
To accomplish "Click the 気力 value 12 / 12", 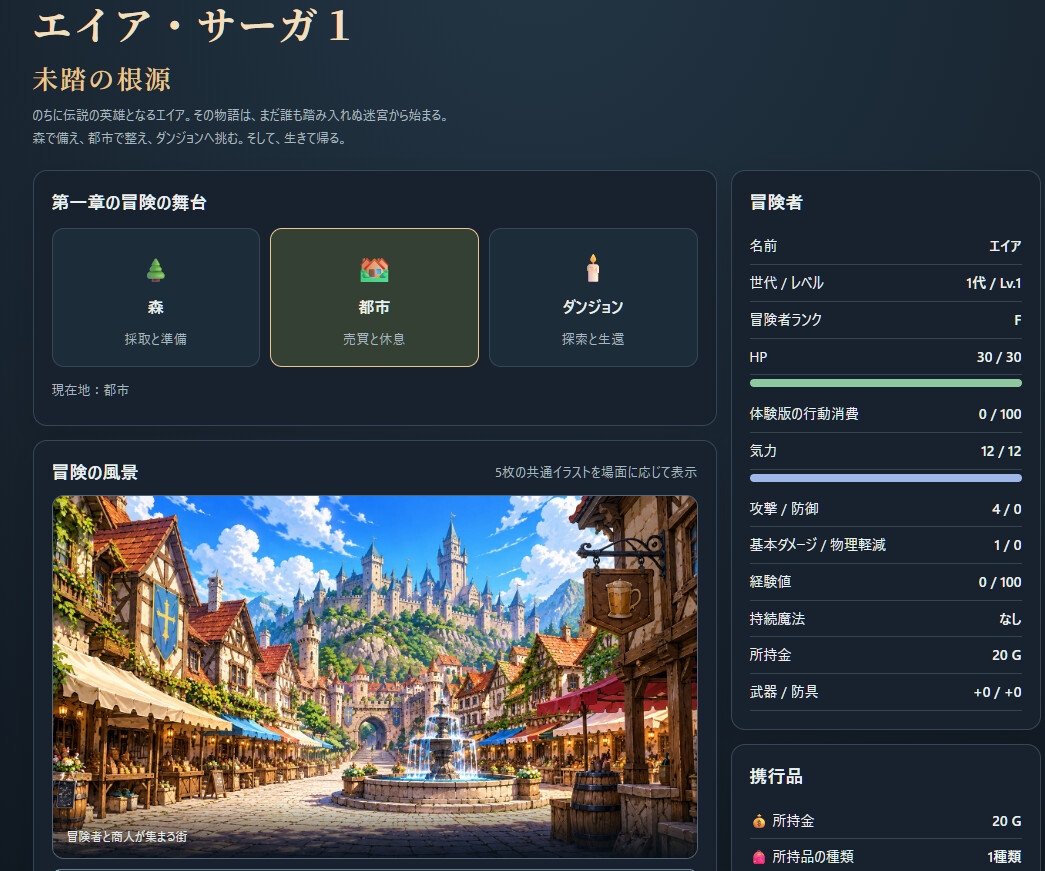I will [x=1001, y=451].
